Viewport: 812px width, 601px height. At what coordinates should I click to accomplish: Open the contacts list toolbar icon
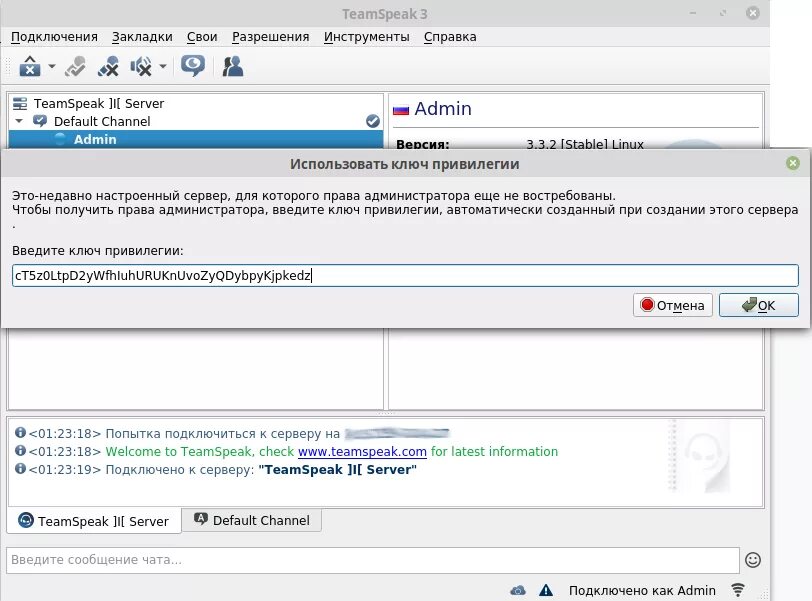point(233,66)
